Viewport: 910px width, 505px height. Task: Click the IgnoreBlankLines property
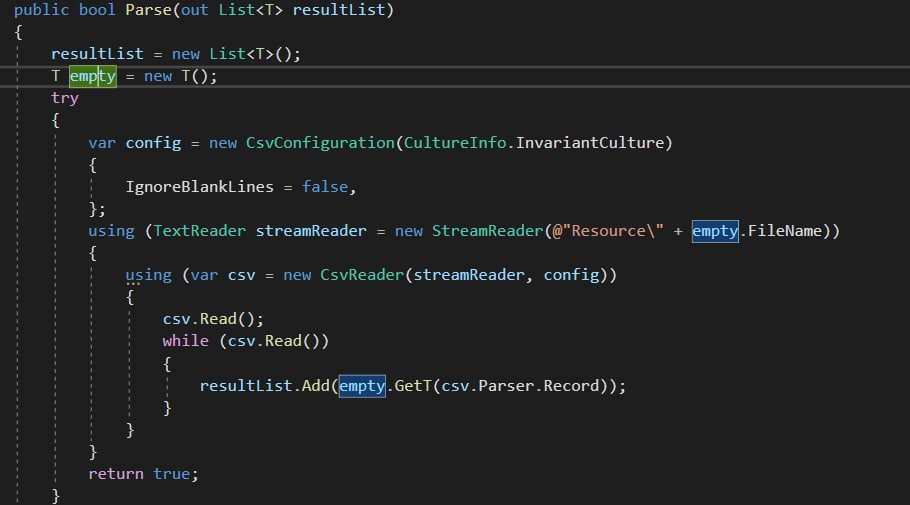pos(199,187)
